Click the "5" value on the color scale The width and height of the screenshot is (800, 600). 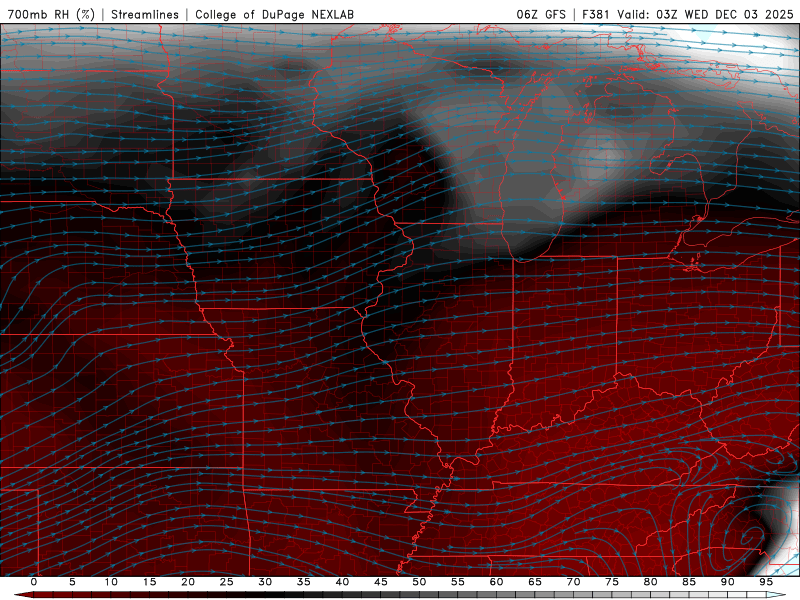pyautogui.click(x=72, y=582)
